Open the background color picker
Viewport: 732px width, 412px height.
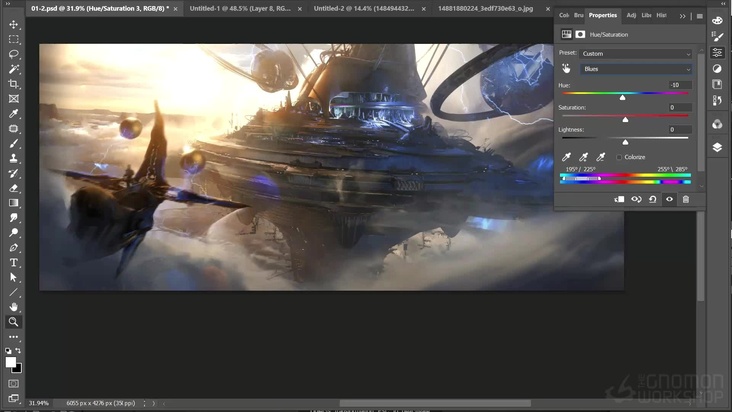click(19, 369)
